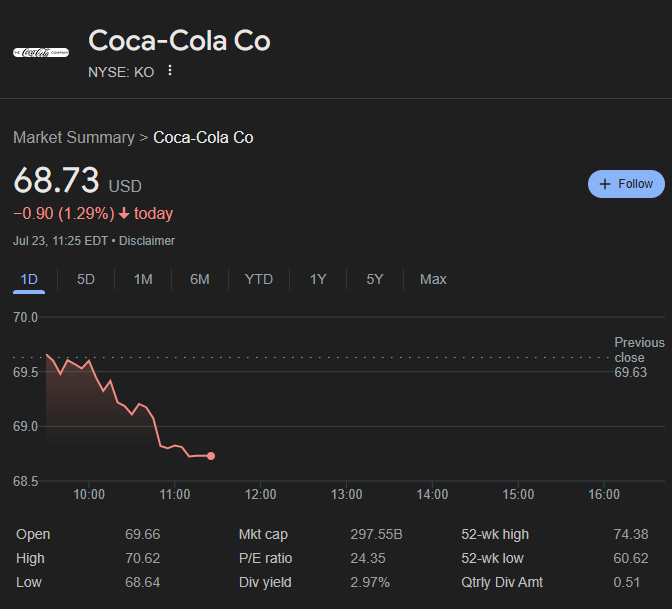The image size is (672, 609).
Task: Click the High value 70.62
Action: tap(143, 558)
